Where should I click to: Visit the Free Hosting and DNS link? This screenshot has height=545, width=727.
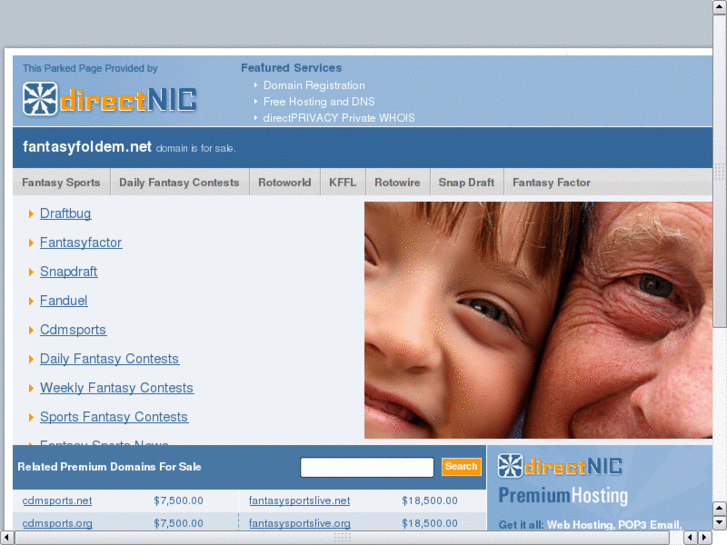(319, 102)
